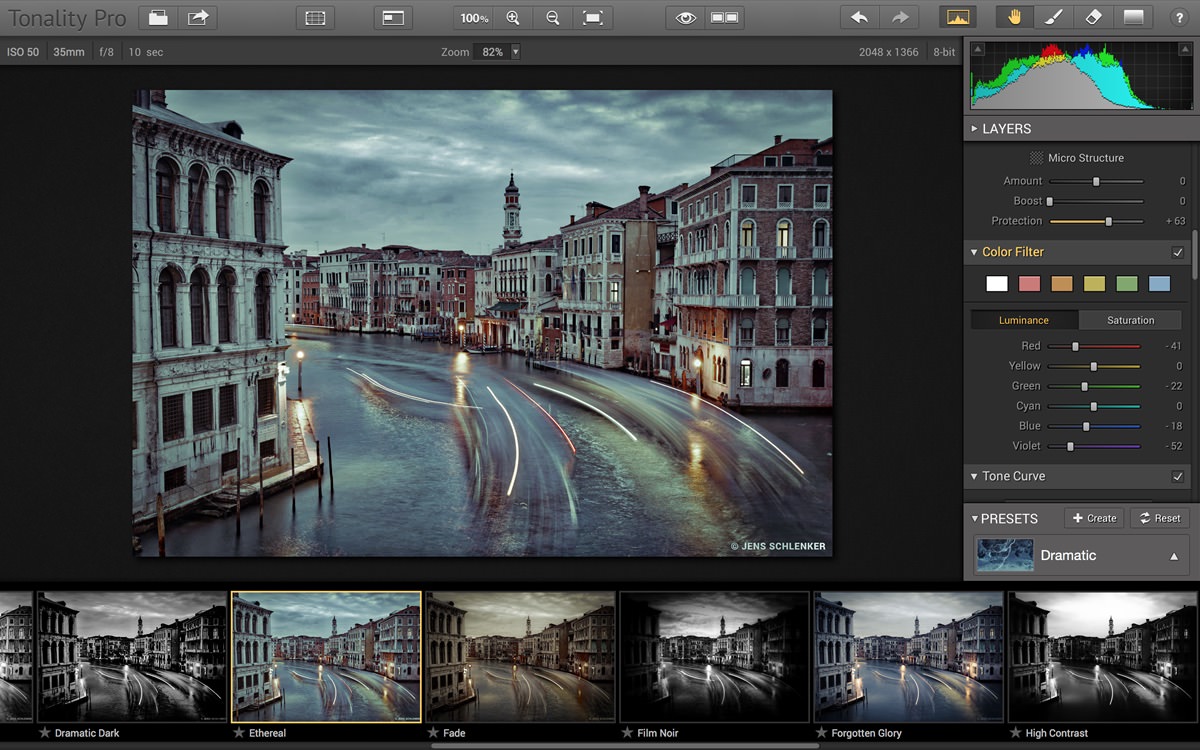Enable side-by-side compare view
This screenshot has width=1200, height=750.
click(x=724, y=18)
